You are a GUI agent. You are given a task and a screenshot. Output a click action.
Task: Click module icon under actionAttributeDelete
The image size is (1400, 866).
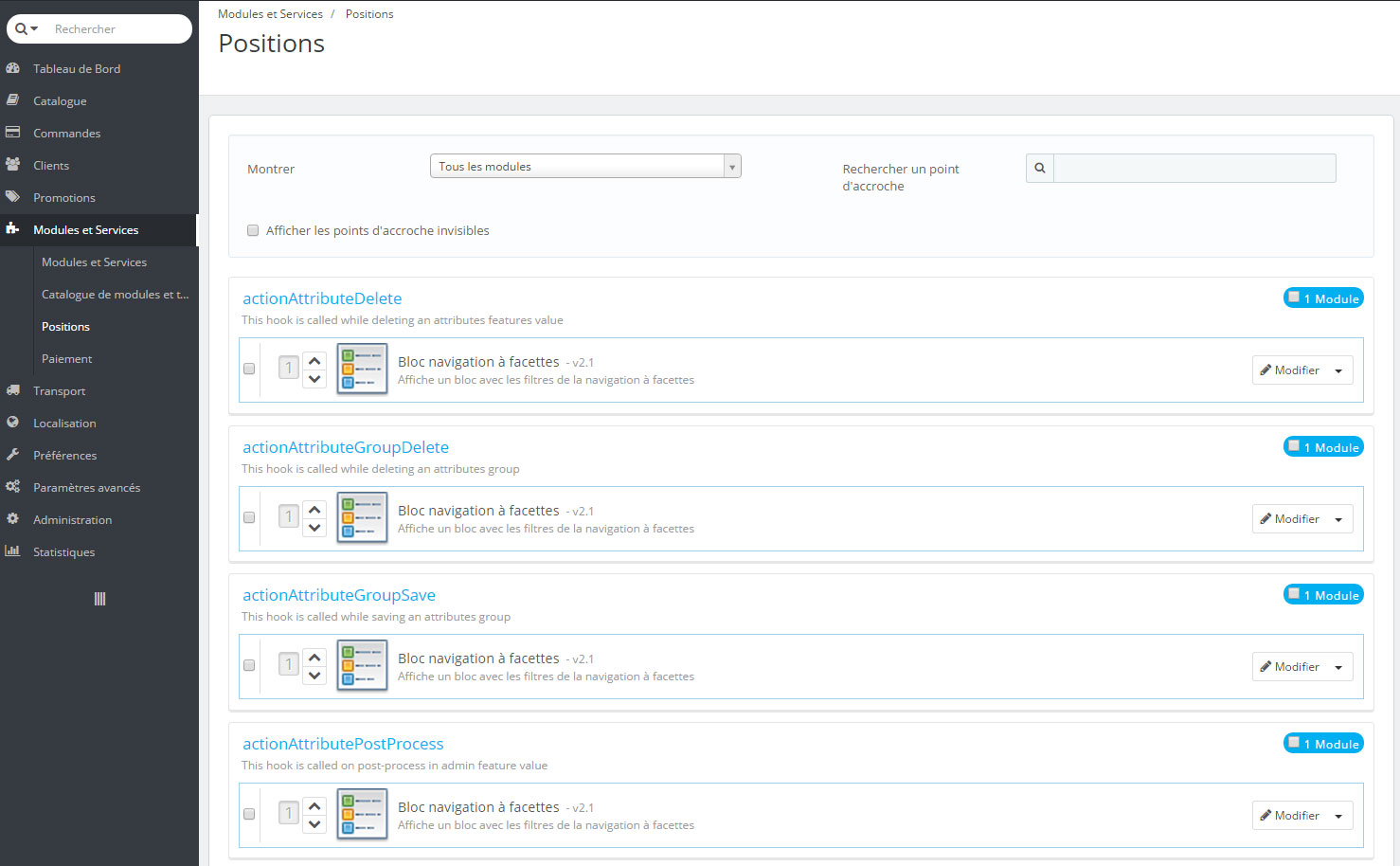(x=362, y=369)
